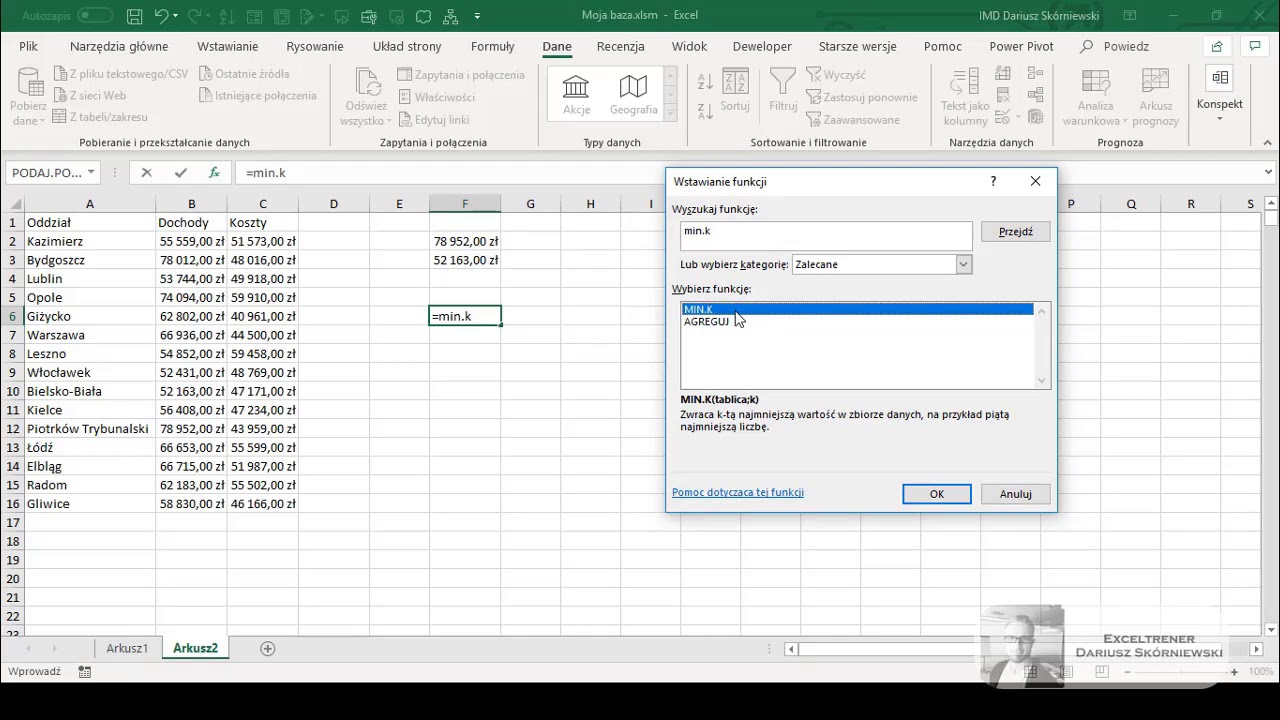1280x720 pixels.
Task: Select the Geografia data type
Action: (x=633, y=95)
